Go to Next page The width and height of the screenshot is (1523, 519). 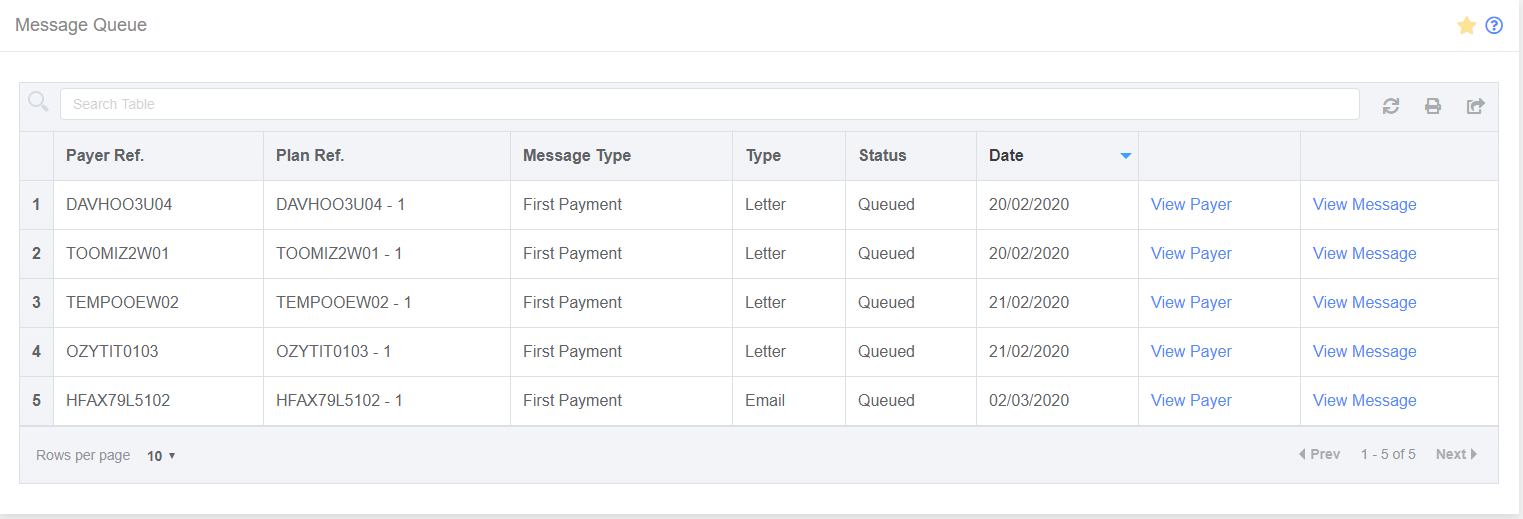(x=1457, y=454)
